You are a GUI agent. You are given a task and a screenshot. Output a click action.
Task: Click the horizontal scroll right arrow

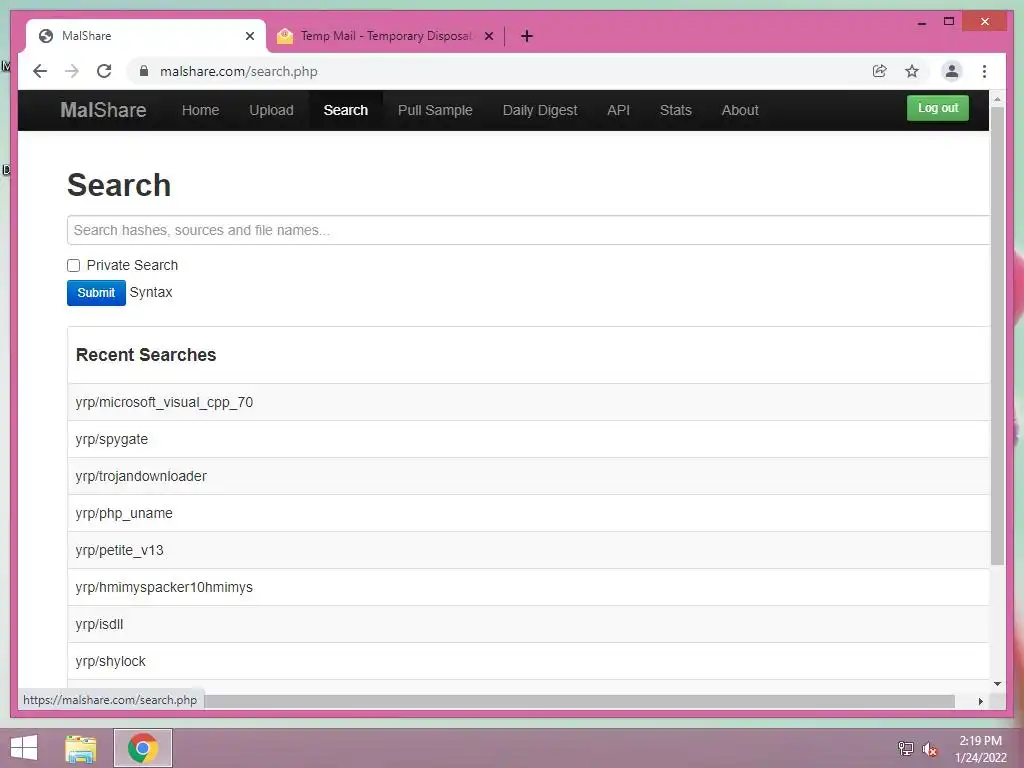pyautogui.click(x=980, y=701)
